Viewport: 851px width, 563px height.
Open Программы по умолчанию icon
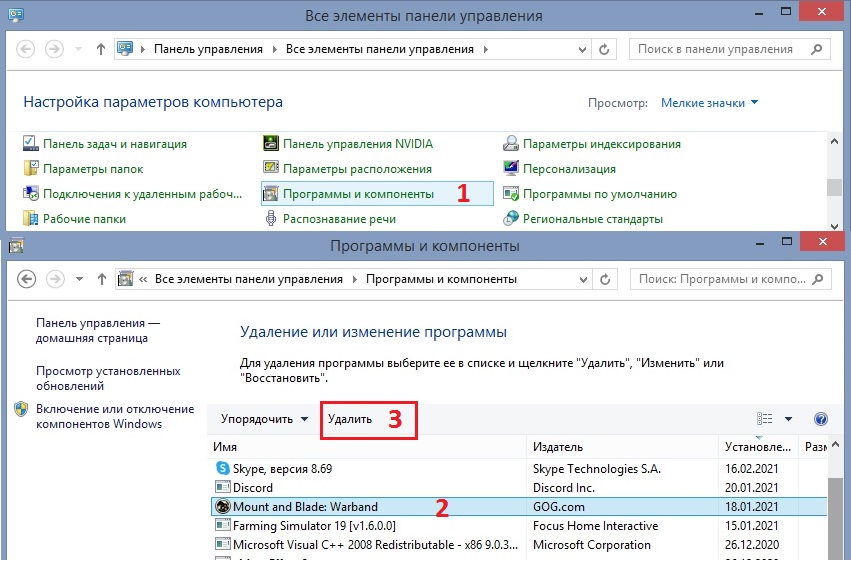click(x=511, y=194)
